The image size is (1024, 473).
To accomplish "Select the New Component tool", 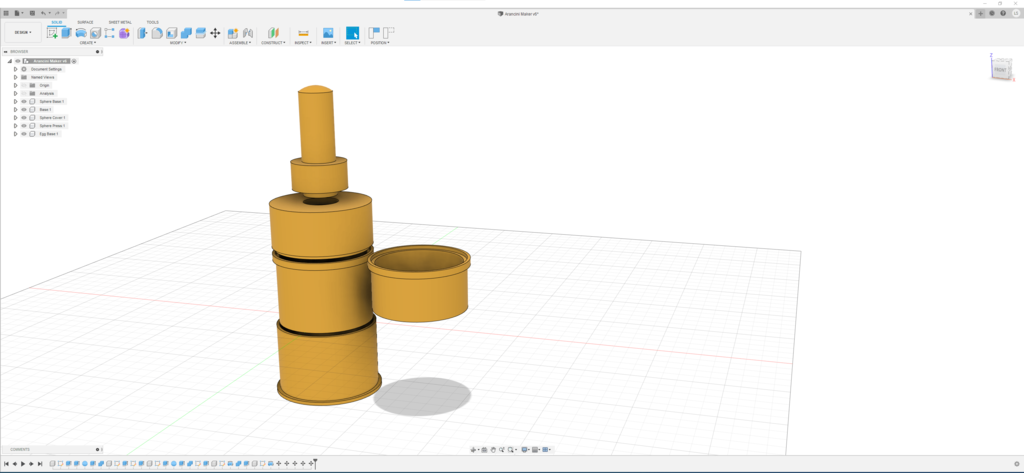I will [232, 33].
